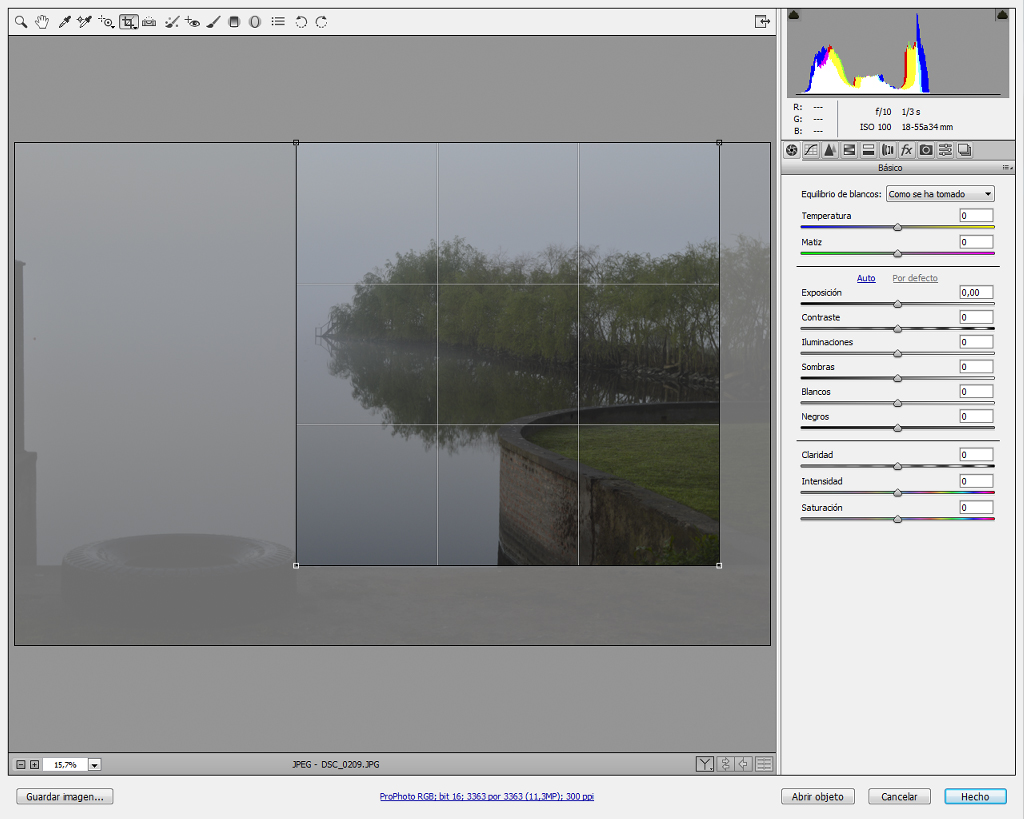This screenshot has height=819, width=1024.
Task: Activate the Targeted Adjustment tool
Action: (x=106, y=22)
